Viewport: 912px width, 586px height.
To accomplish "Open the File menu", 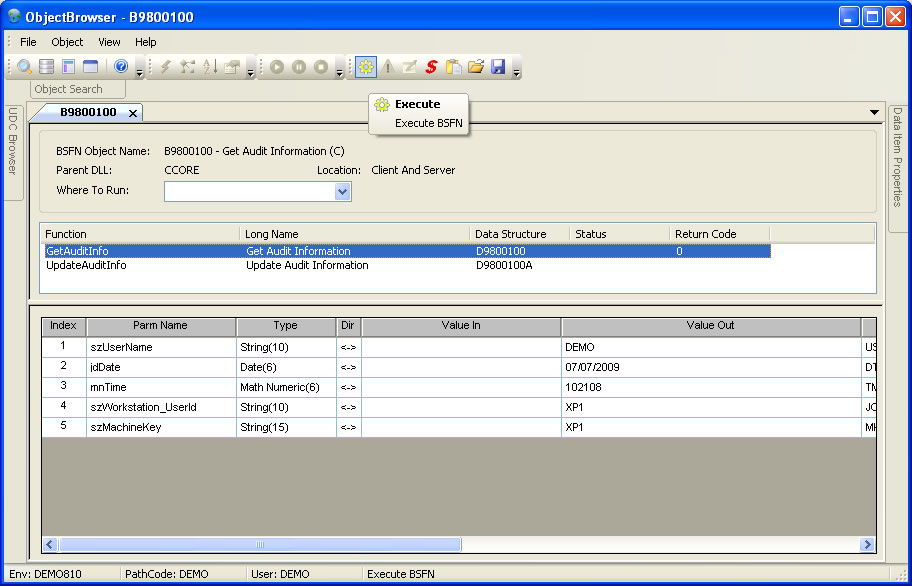I will [x=28, y=42].
